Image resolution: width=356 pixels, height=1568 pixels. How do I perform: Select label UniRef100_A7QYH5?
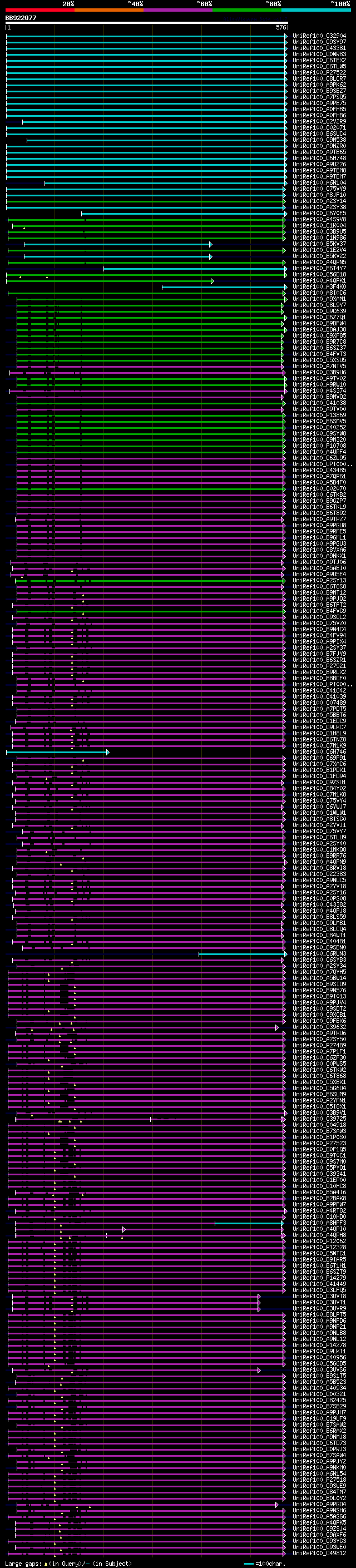click(319, 972)
